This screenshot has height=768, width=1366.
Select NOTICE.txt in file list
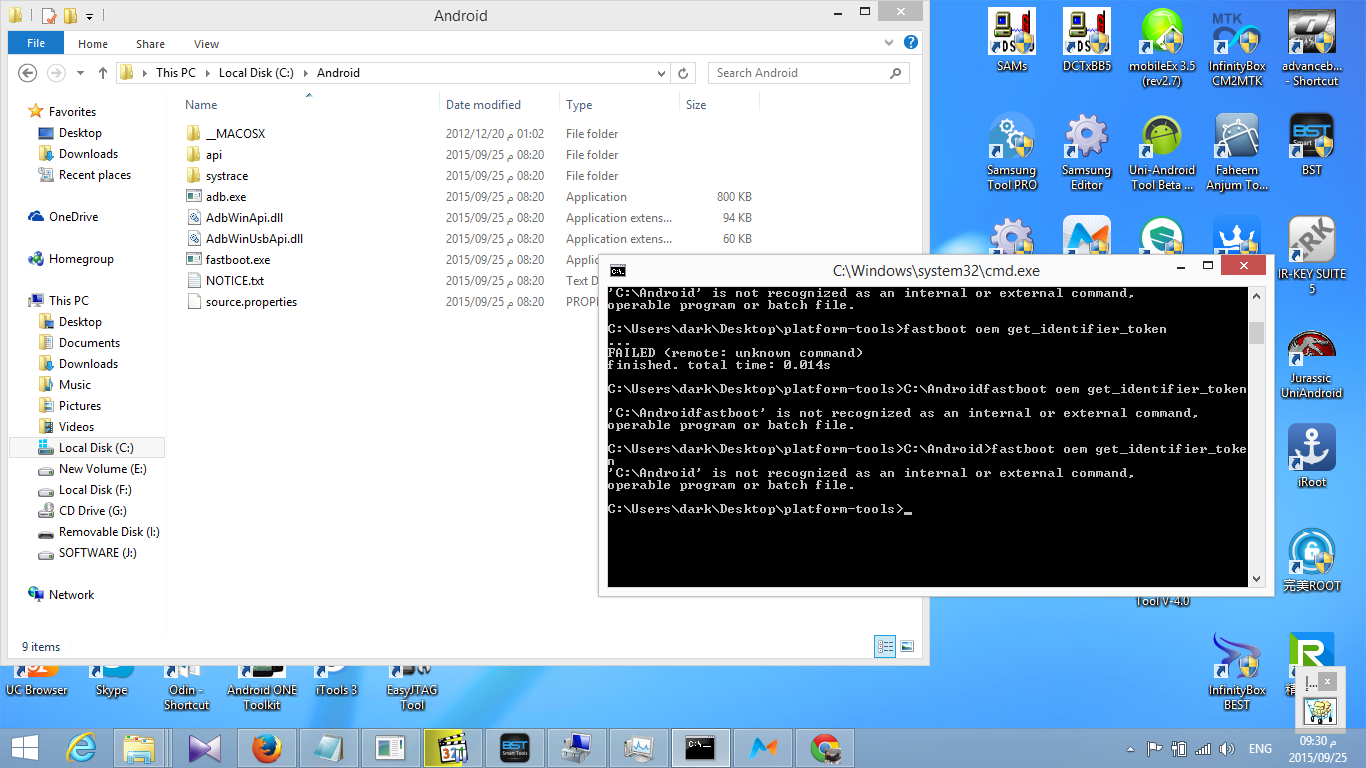[x=235, y=281]
